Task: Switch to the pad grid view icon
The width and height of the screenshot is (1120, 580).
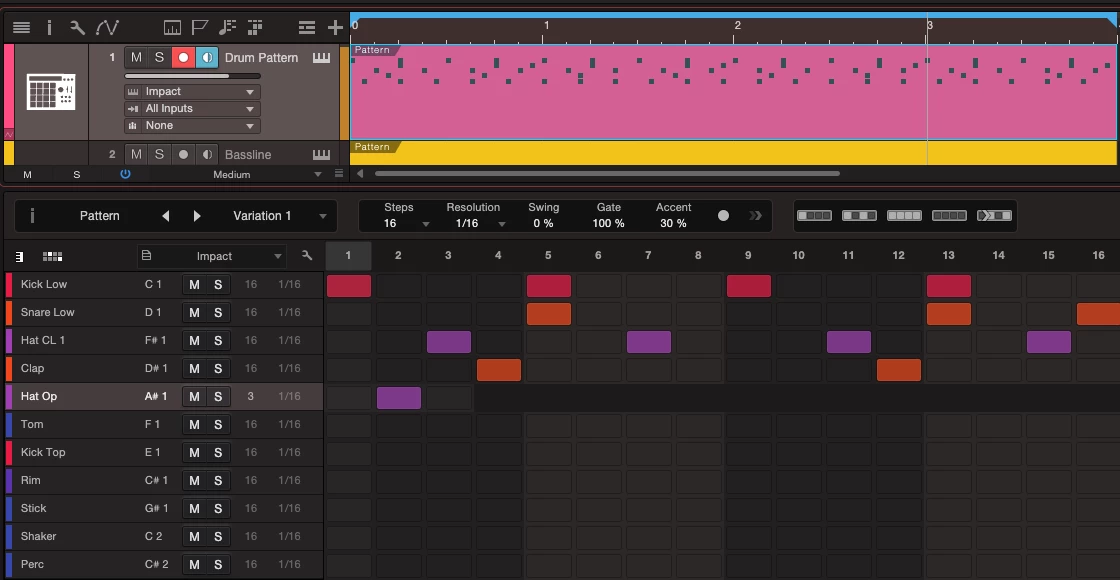Action: coord(52,256)
